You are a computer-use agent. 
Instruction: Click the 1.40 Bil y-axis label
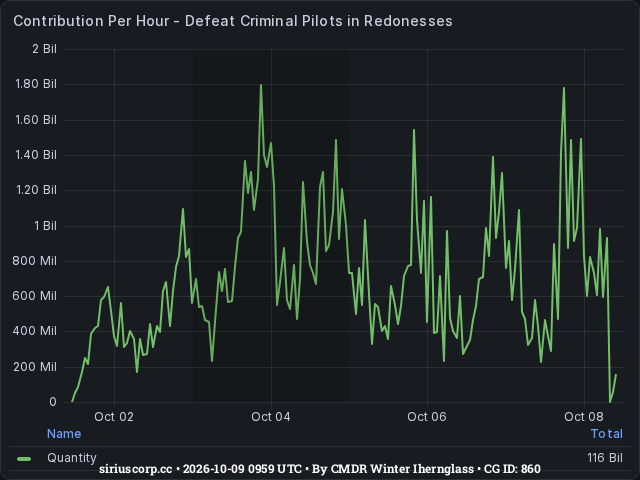click(36, 155)
